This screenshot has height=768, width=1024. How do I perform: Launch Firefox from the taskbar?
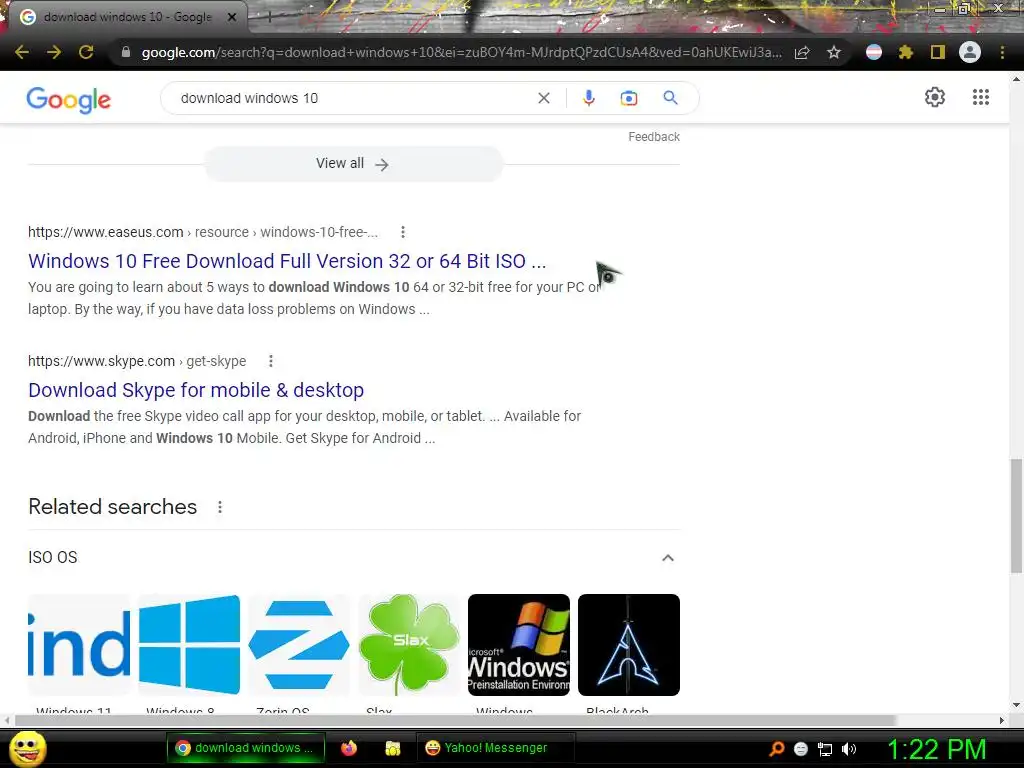coord(349,748)
